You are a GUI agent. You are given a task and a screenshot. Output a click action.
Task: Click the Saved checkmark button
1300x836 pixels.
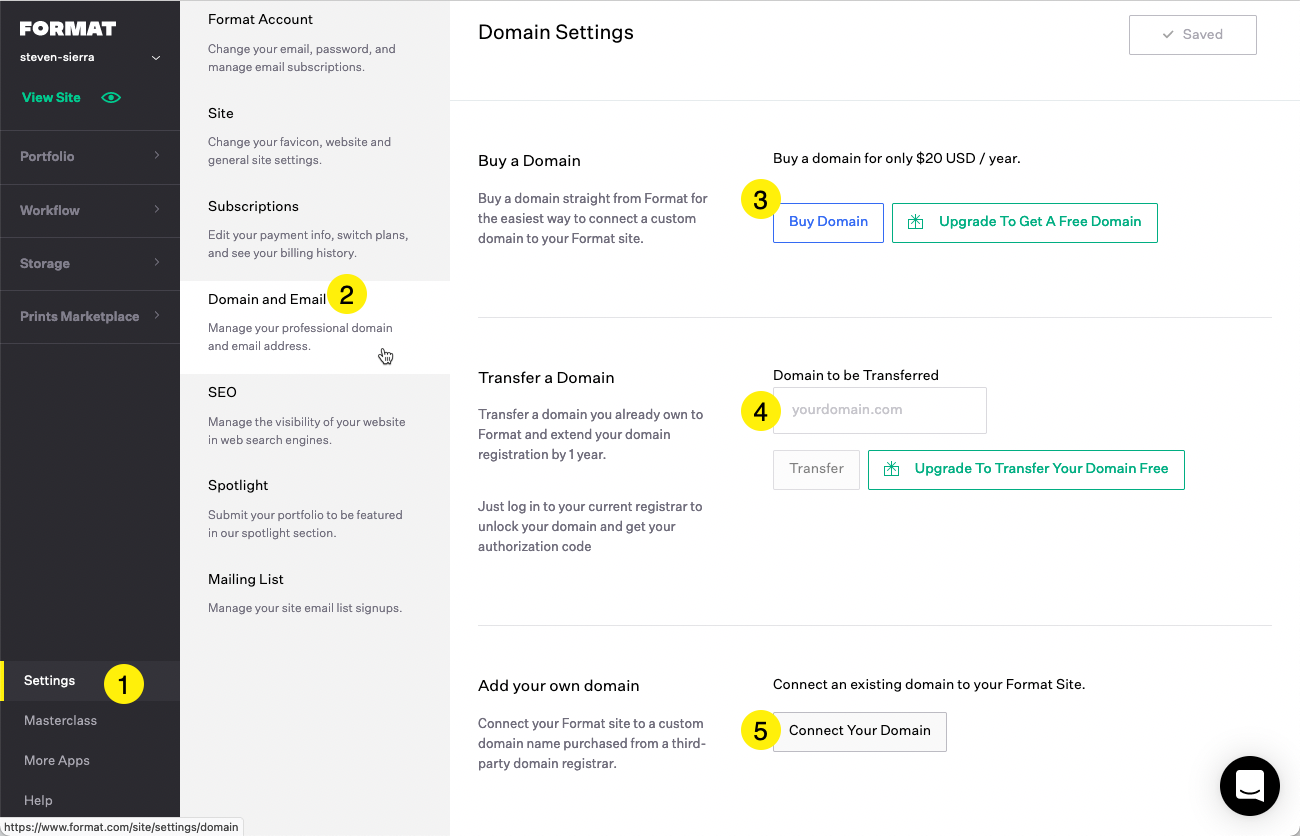click(1192, 34)
